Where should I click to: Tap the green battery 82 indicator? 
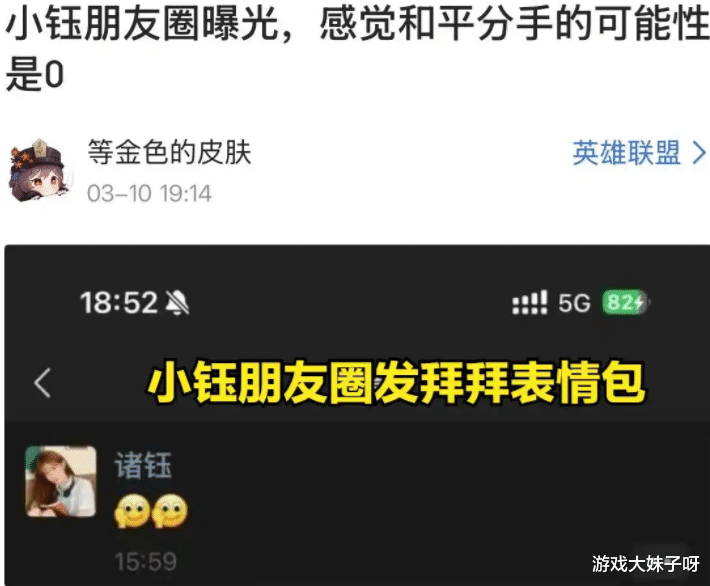tap(625, 302)
